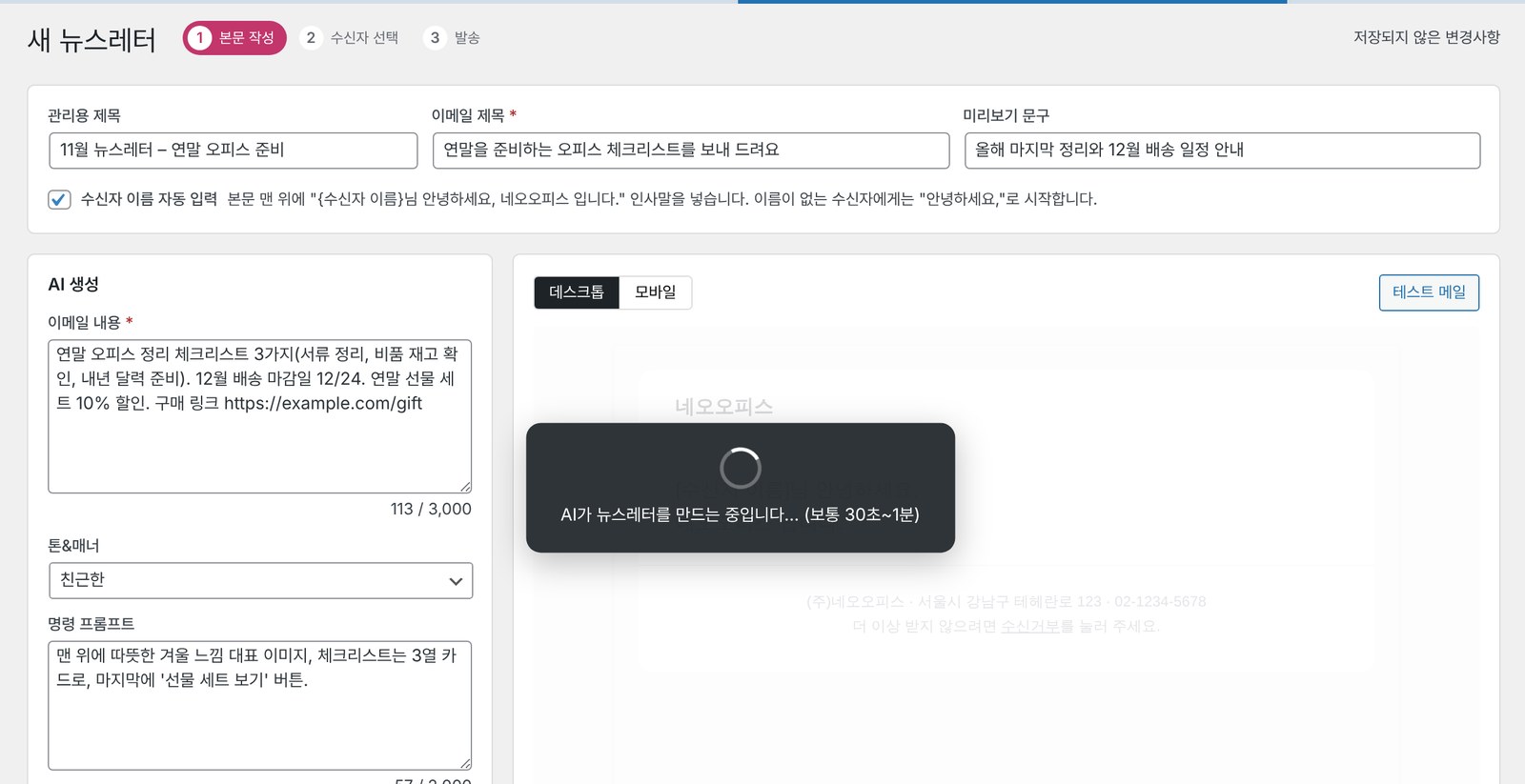This screenshot has height=784, width=1525.
Task: Click the step 1 본문 작성 pill
Action: tap(234, 38)
